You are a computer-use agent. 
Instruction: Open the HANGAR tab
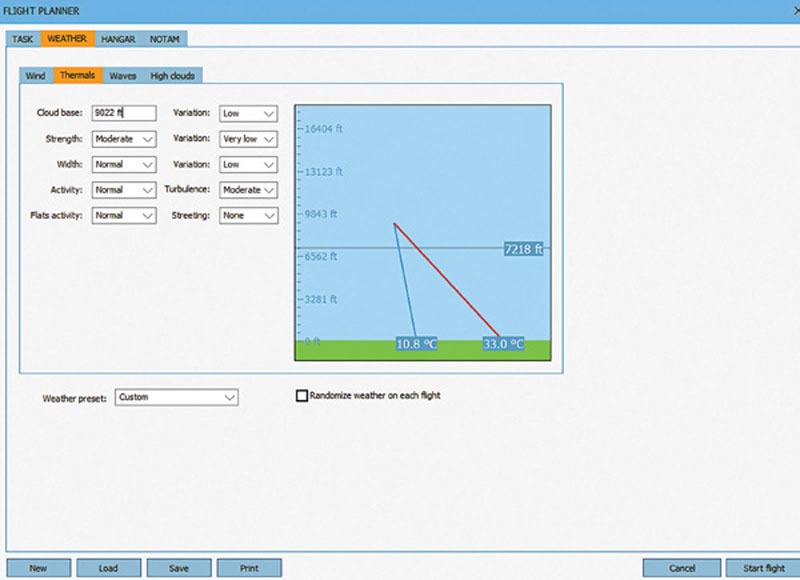coord(118,39)
